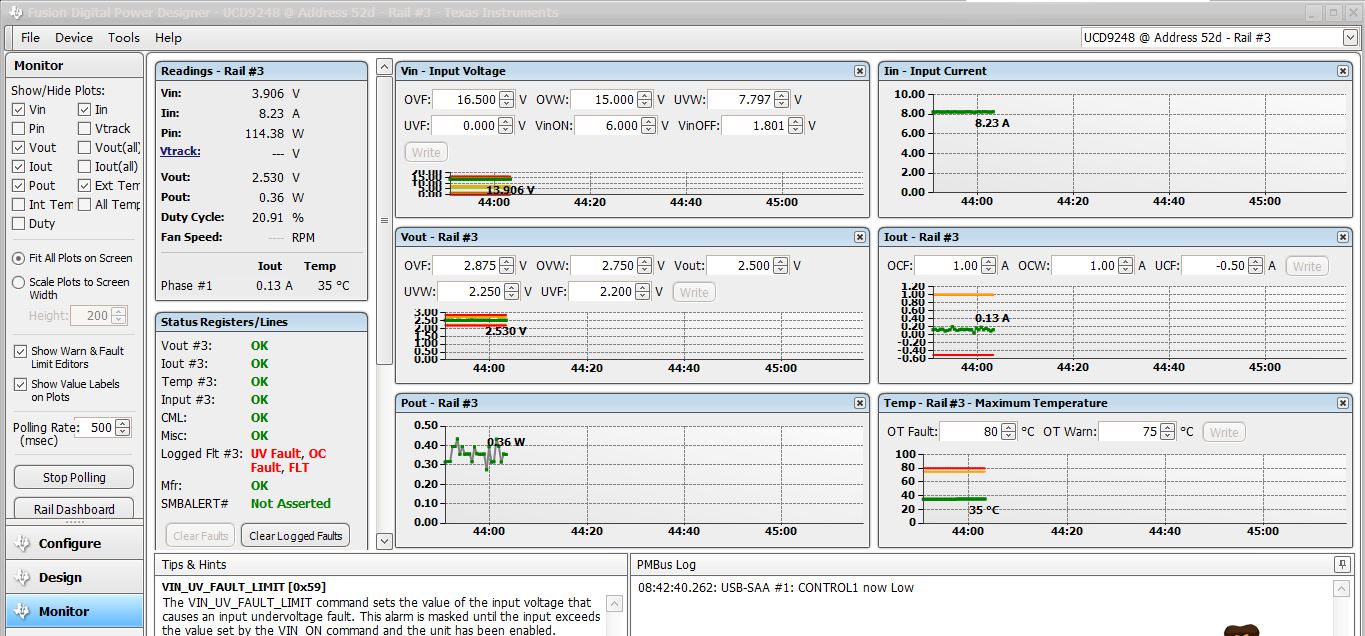Disable Show Value Labels on Plots
This screenshot has width=1365, height=636.
20,385
